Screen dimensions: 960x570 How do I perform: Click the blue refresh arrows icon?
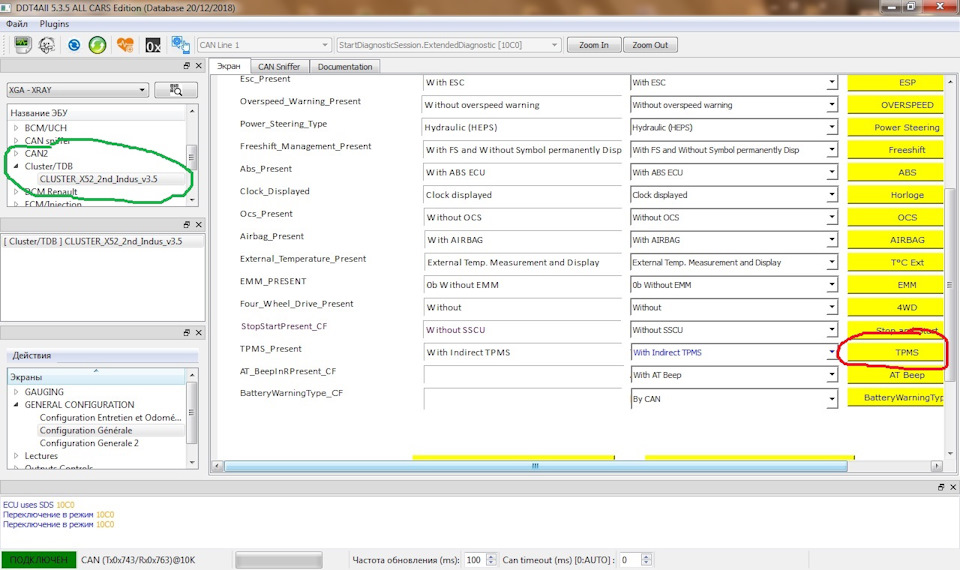coord(74,45)
